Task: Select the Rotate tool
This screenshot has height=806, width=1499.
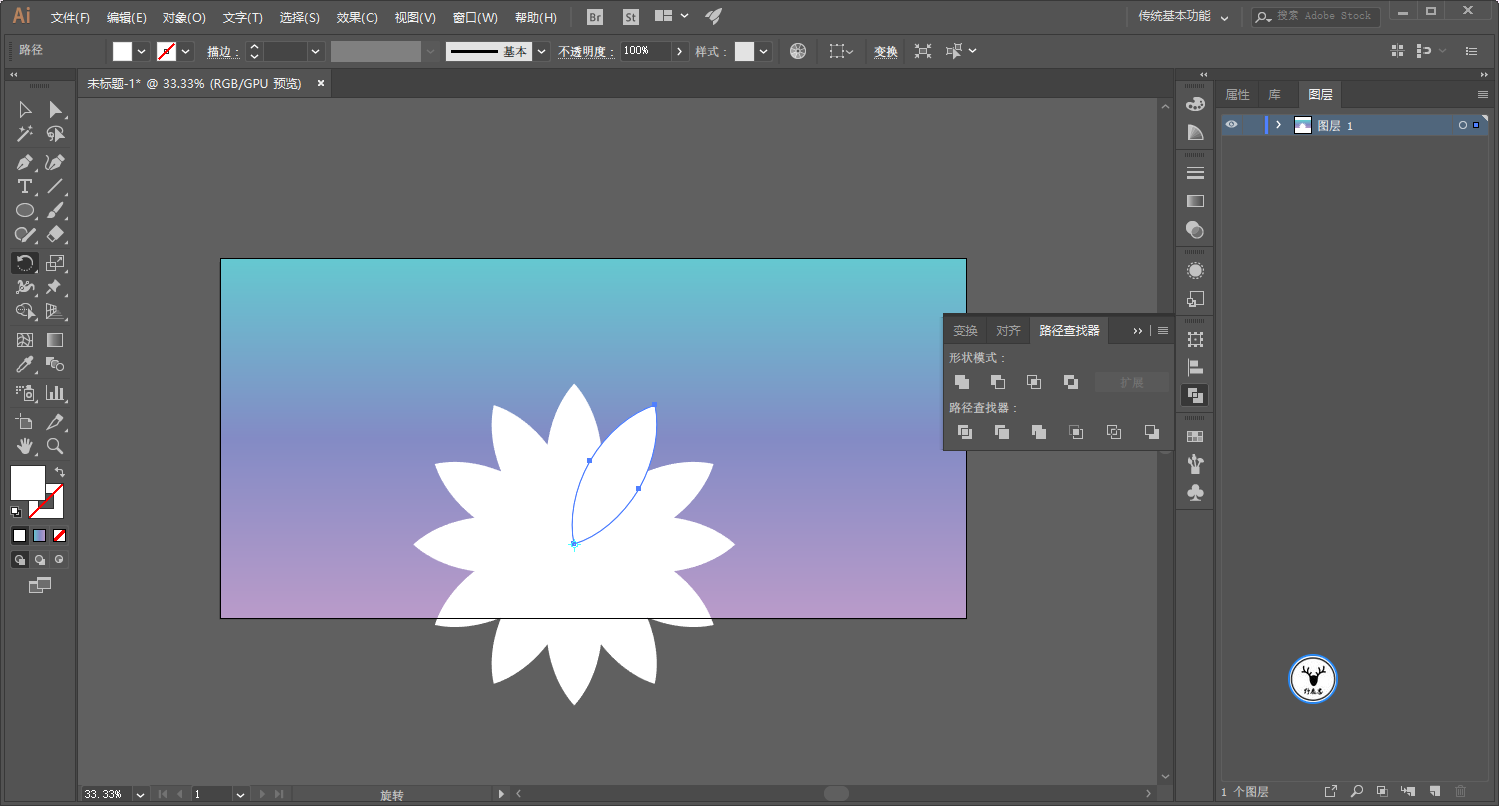Action: (25, 263)
